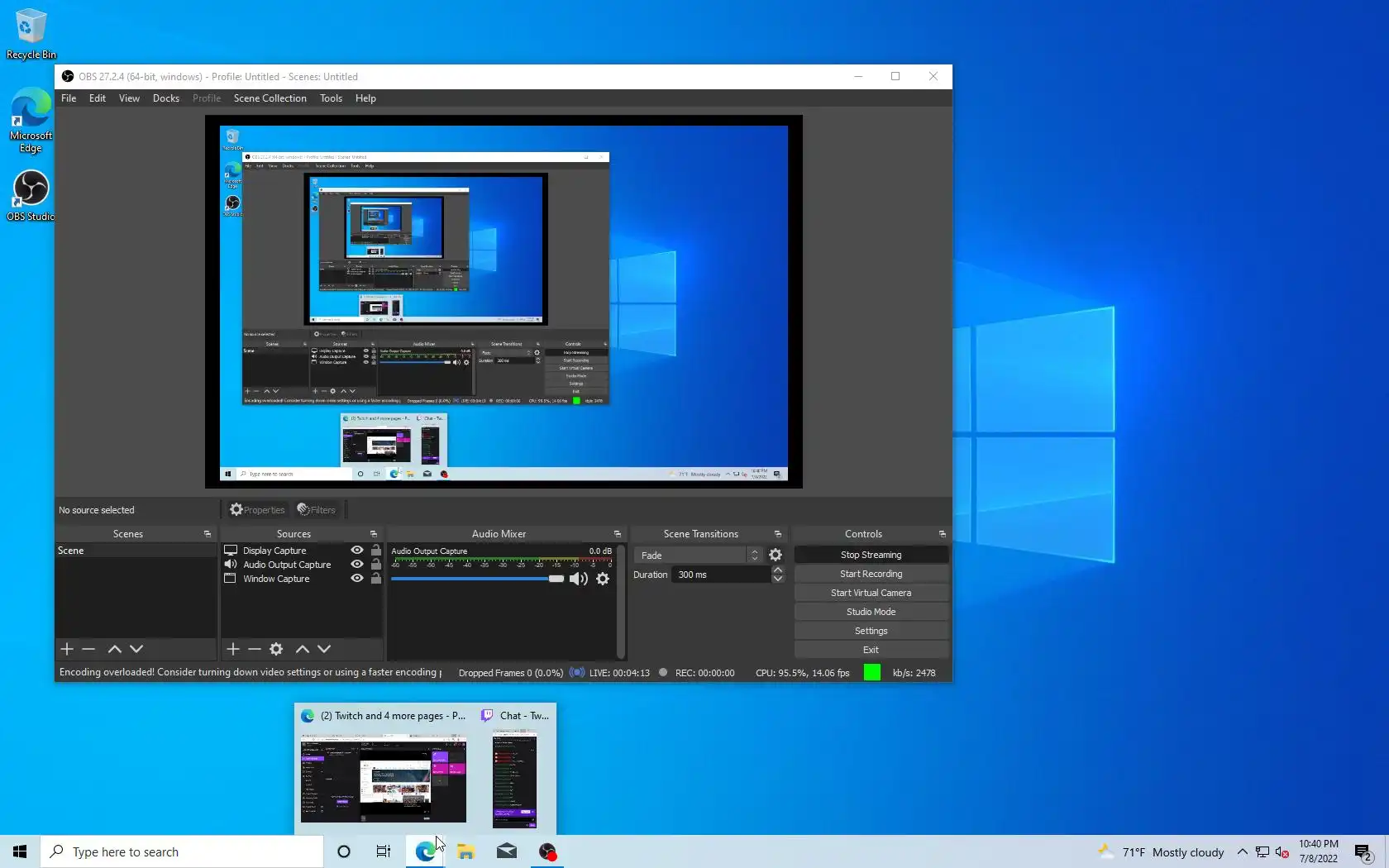The height and width of the screenshot is (868, 1389).
Task: Open the system tray volume icon
Action: (1282, 852)
